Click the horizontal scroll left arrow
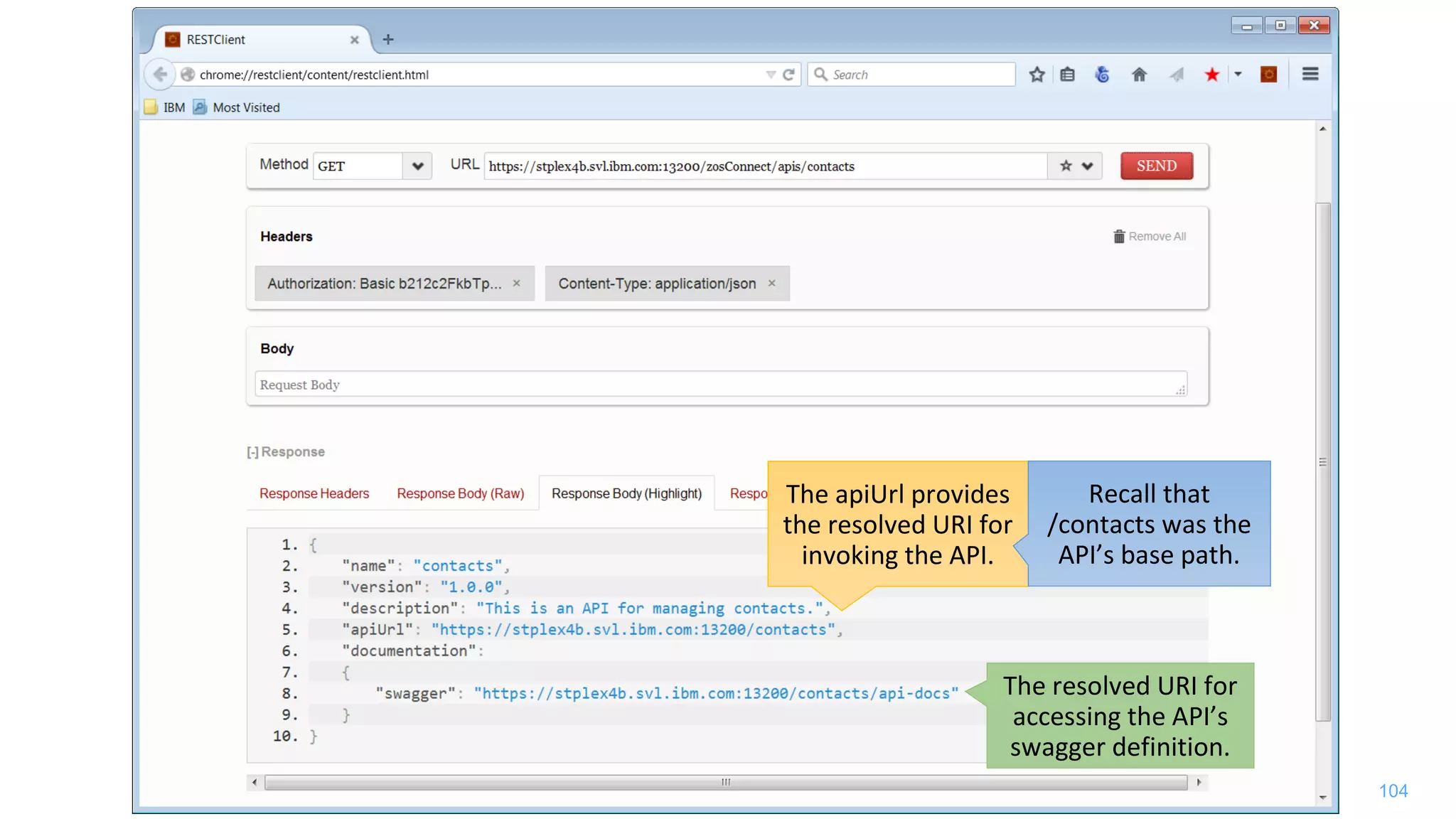The height and width of the screenshot is (819, 1456). click(x=255, y=782)
